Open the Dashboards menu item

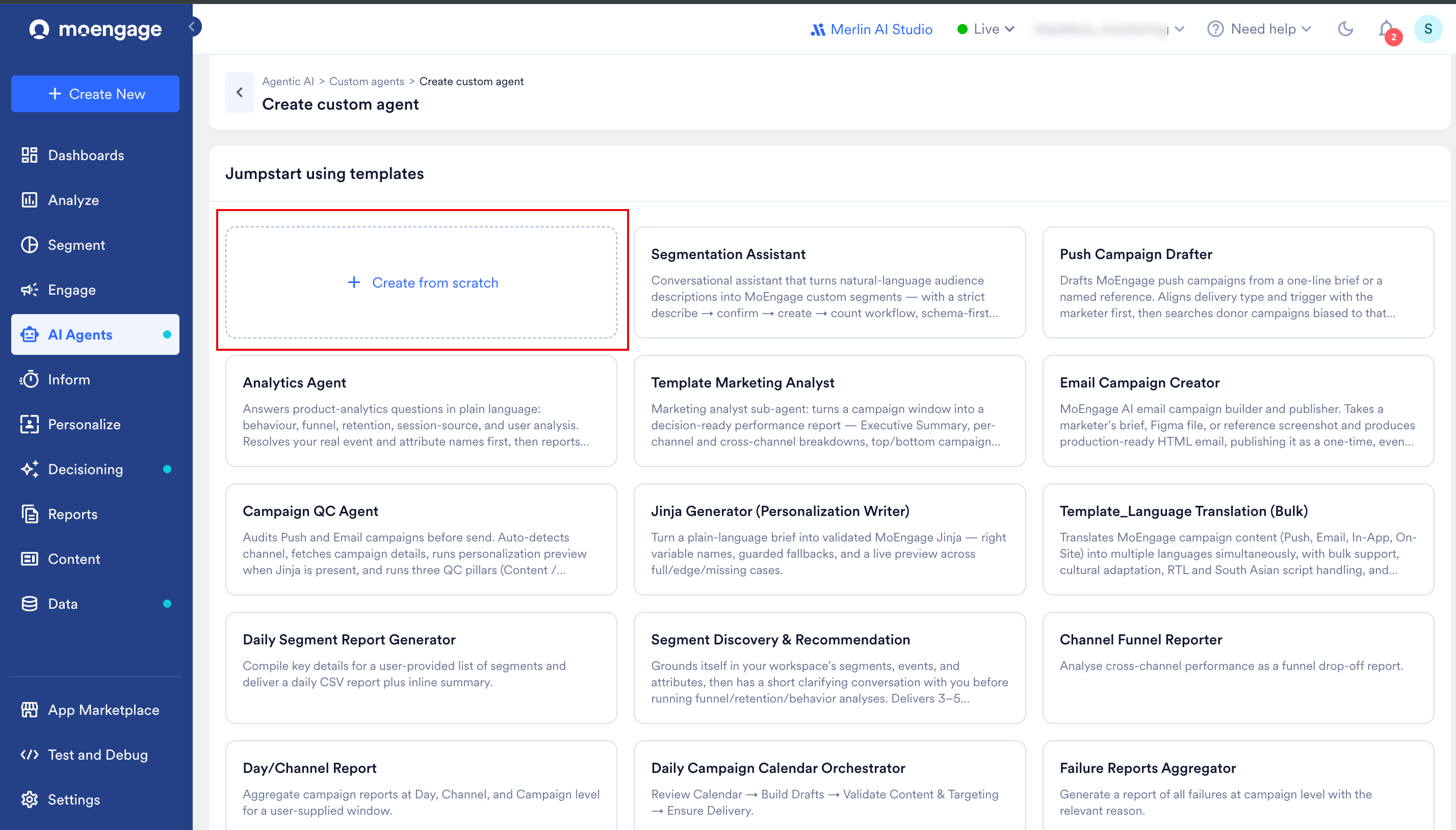pyautogui.click(x=95, y=155)
